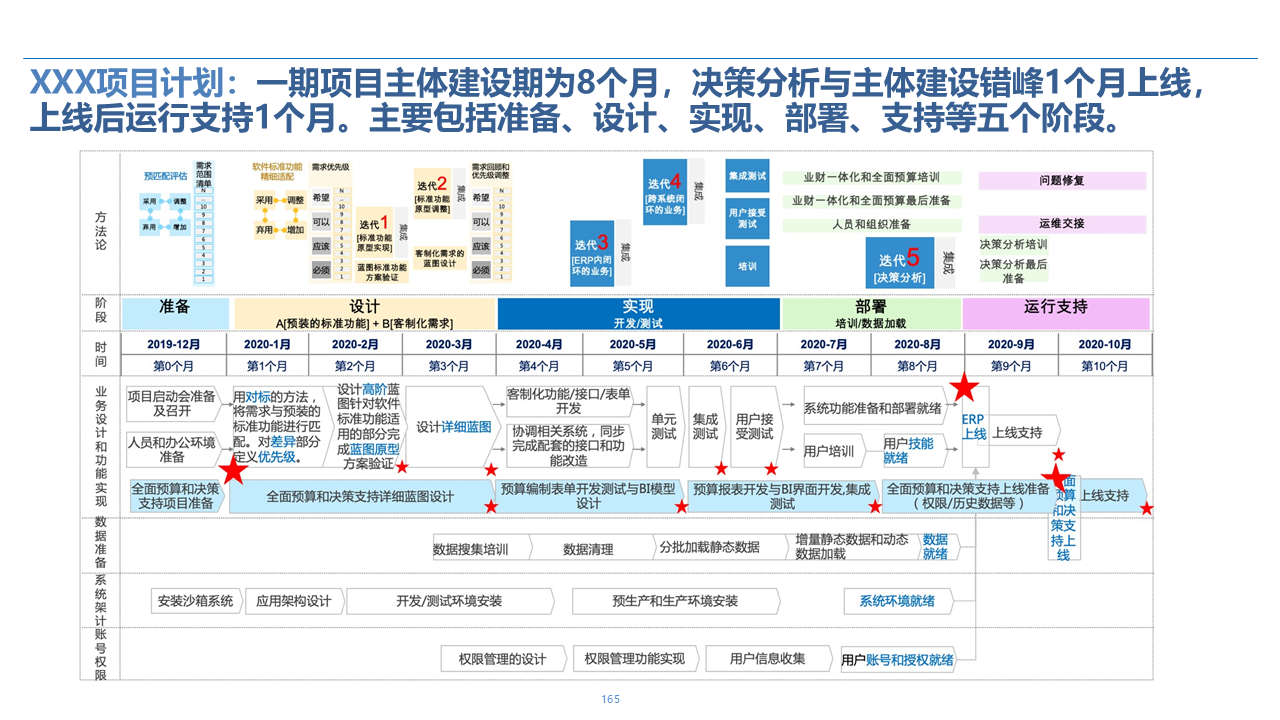Click 权限管理的设计 box

click(503, 658)
